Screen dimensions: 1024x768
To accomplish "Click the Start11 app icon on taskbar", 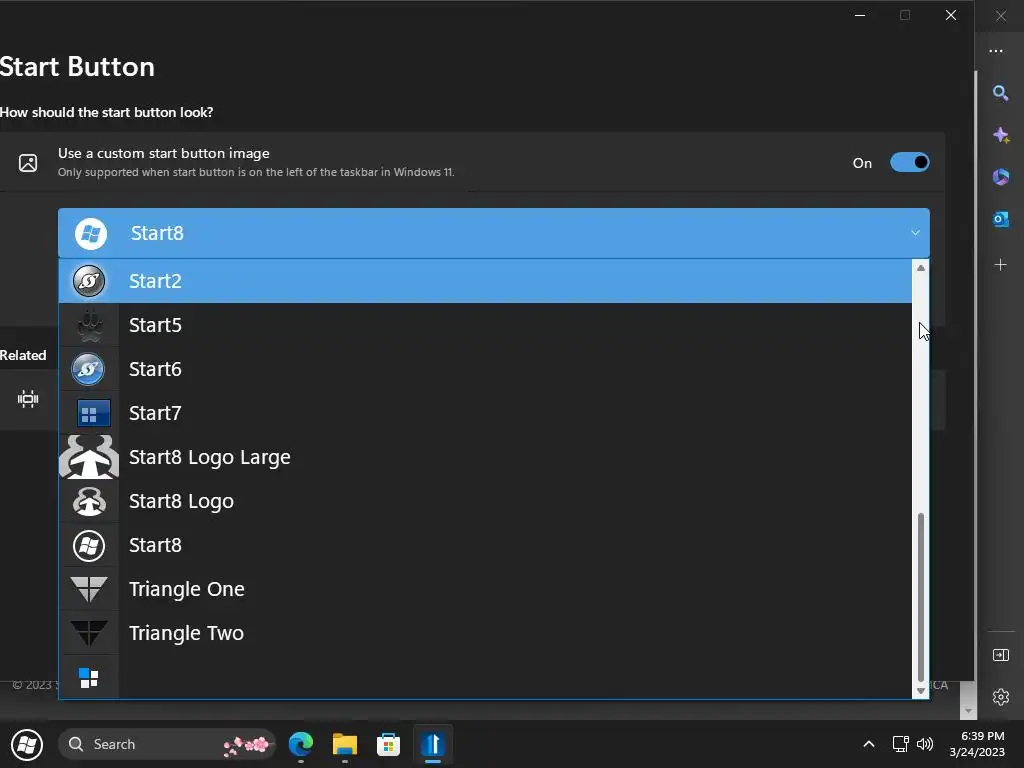I will (432, 744).
